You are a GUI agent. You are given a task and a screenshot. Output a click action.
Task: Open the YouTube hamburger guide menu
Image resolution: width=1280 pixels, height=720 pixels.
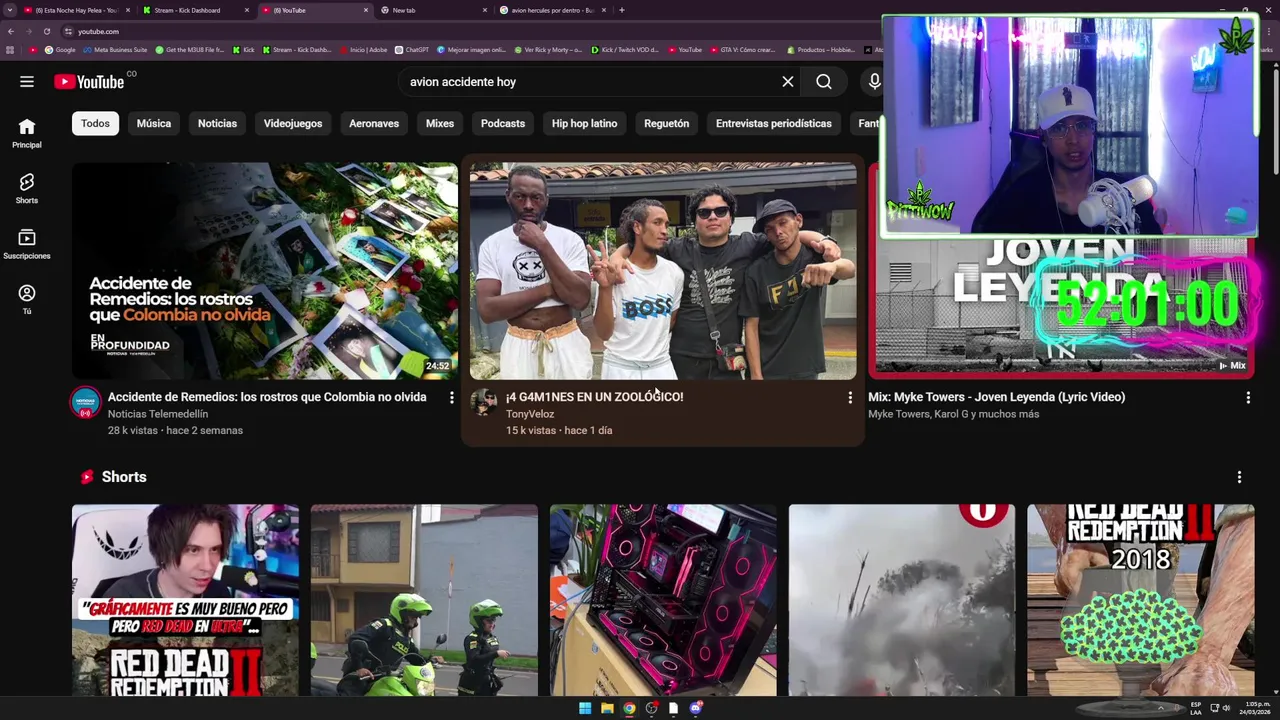pos(27,82)
